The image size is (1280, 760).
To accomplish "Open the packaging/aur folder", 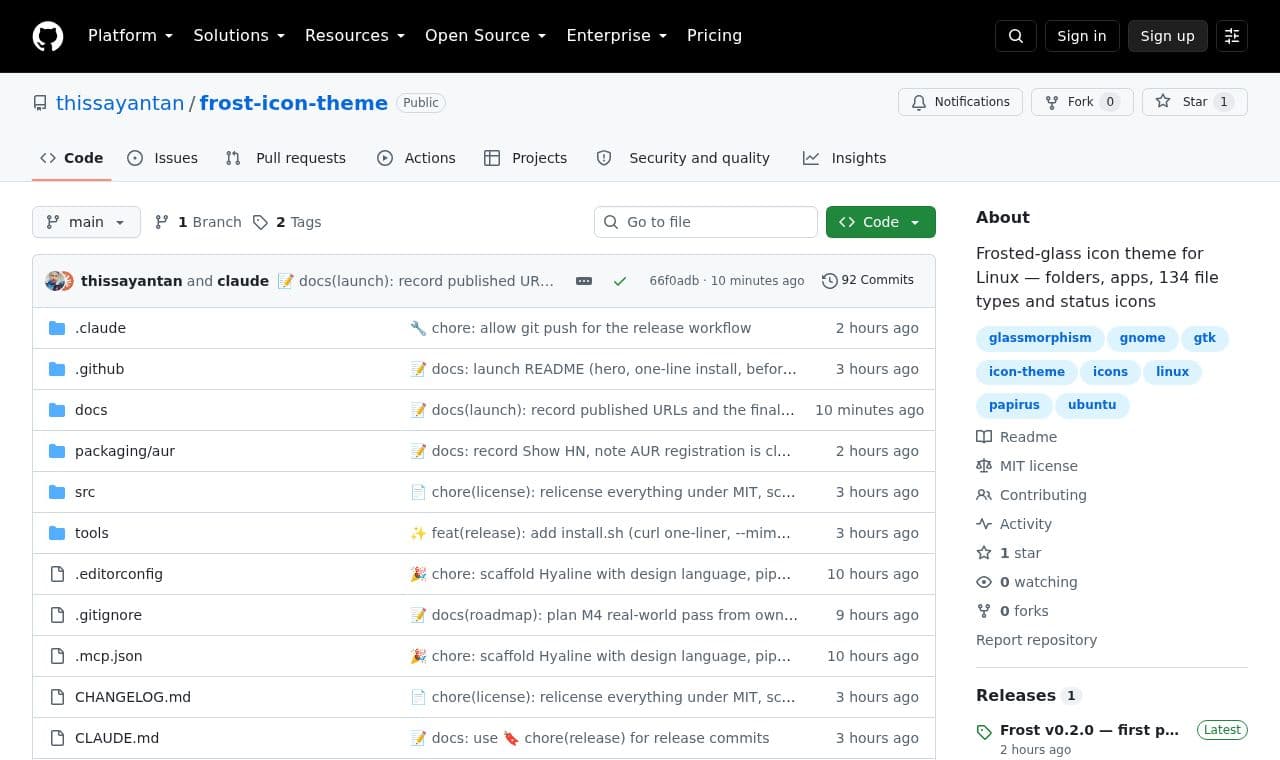I will point(125,451).
